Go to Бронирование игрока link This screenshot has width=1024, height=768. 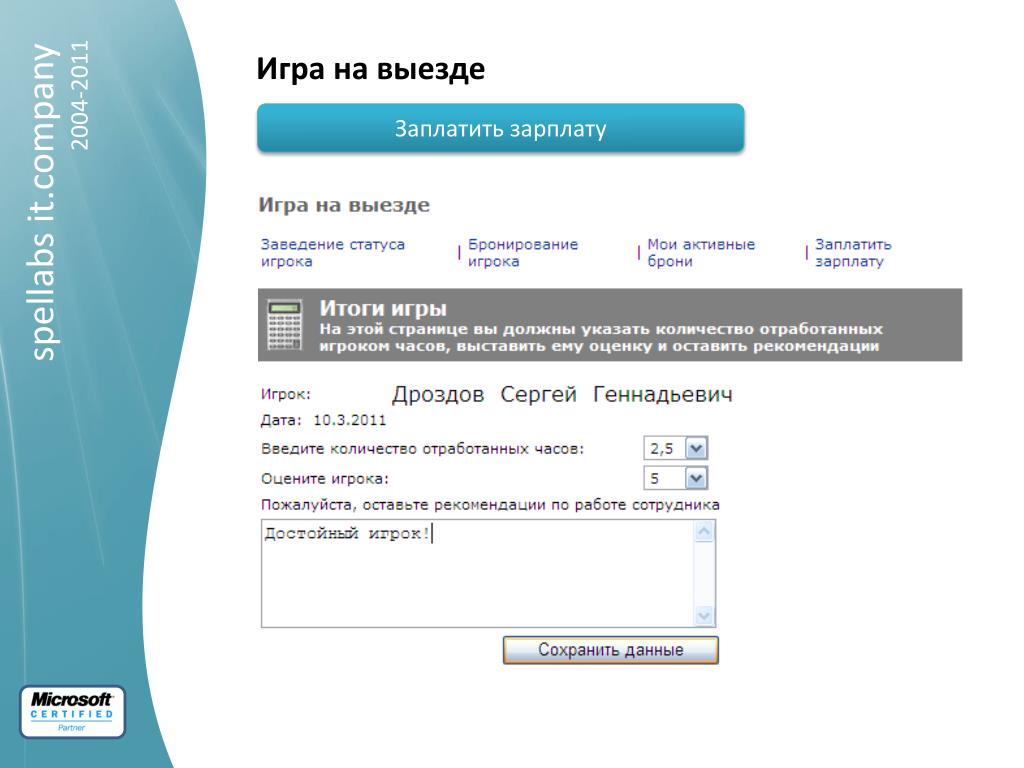[522, 253]
